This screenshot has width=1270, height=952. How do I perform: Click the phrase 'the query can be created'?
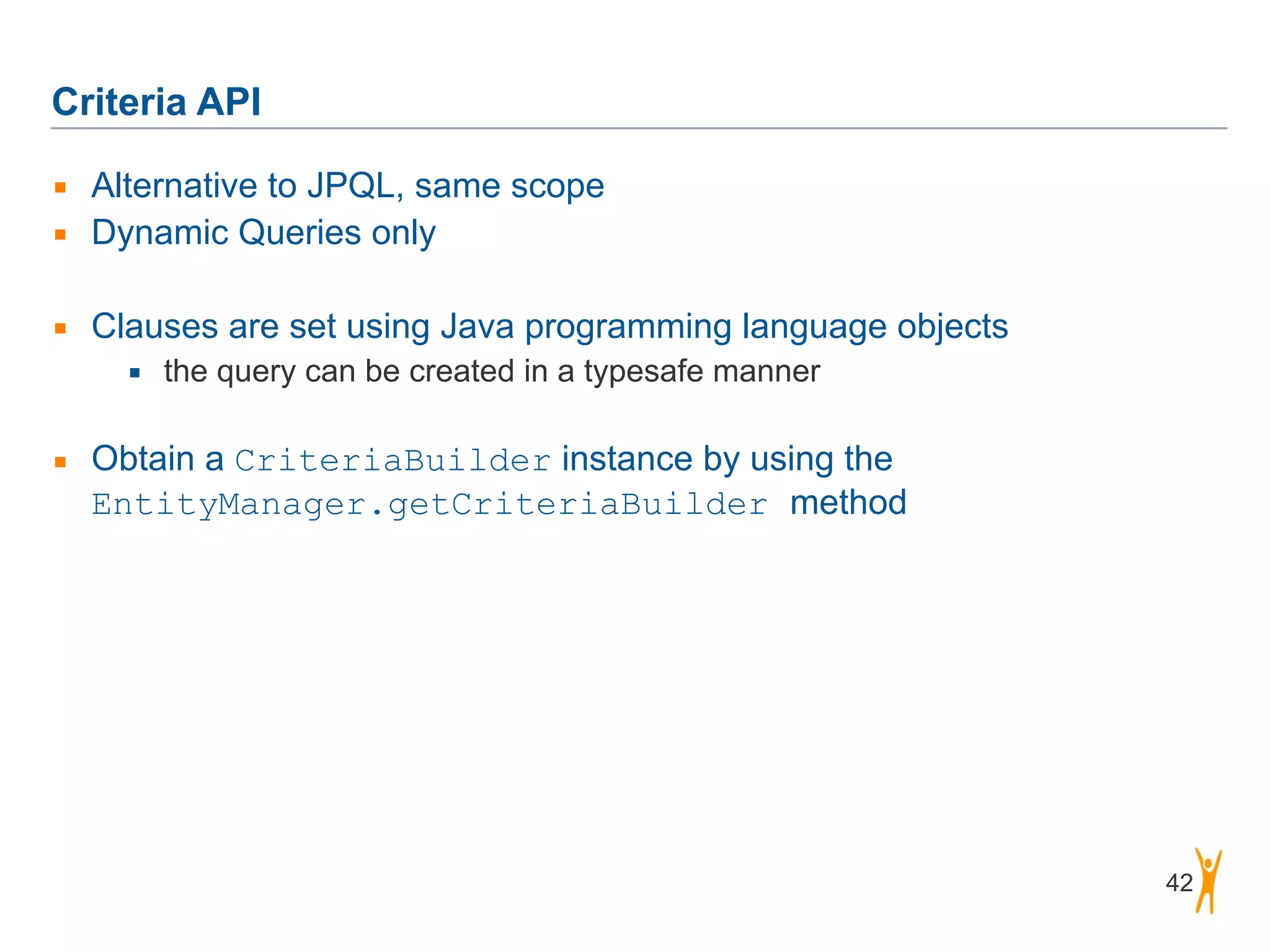click(x=338, y=372)
